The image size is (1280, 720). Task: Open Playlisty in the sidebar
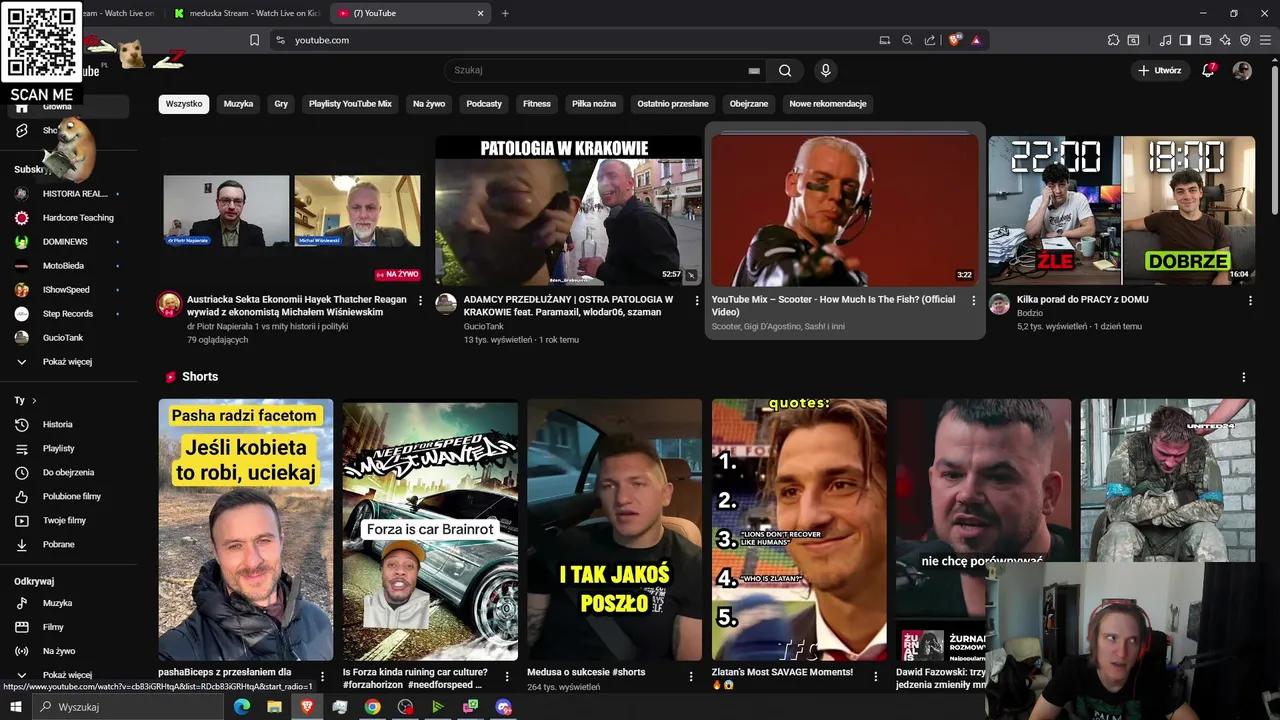pos(69,448)
